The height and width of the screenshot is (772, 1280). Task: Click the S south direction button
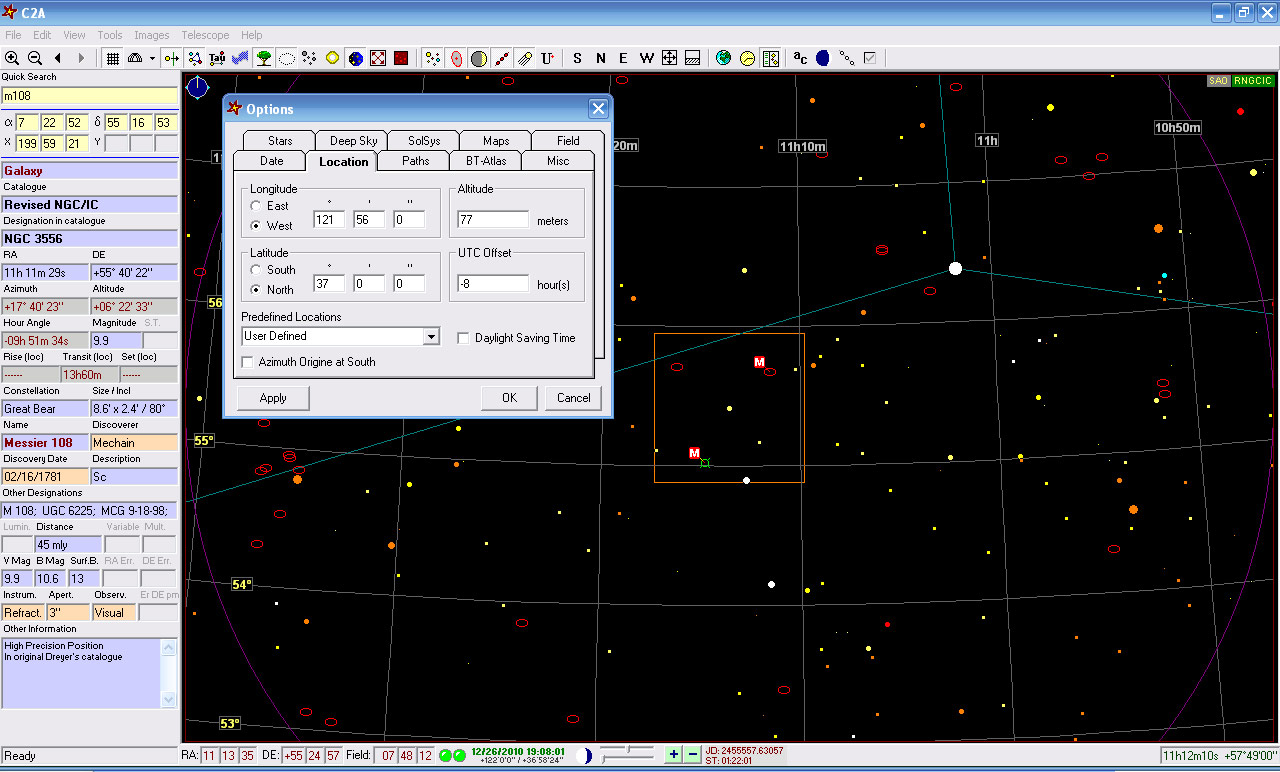click(577, 58)
